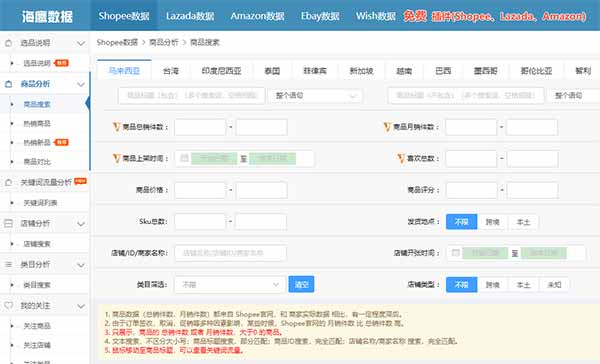Select 跨境 for 店铺类型
The width and height of the screenshot is (600, 364).
pos(492,285)
